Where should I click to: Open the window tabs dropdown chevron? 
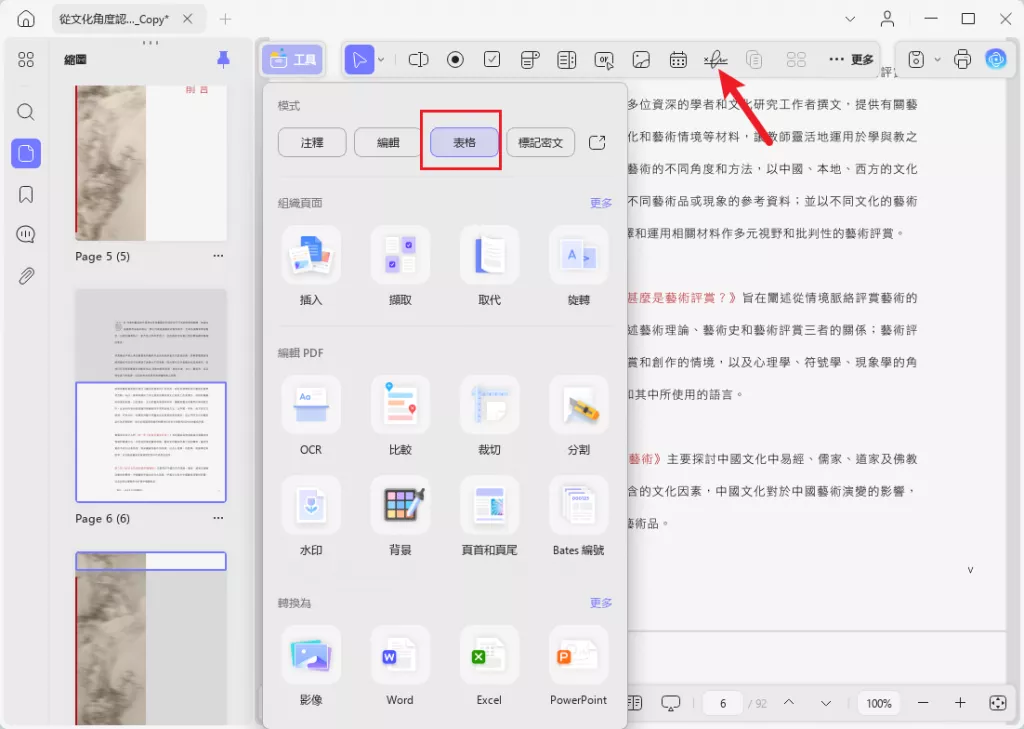850,19
